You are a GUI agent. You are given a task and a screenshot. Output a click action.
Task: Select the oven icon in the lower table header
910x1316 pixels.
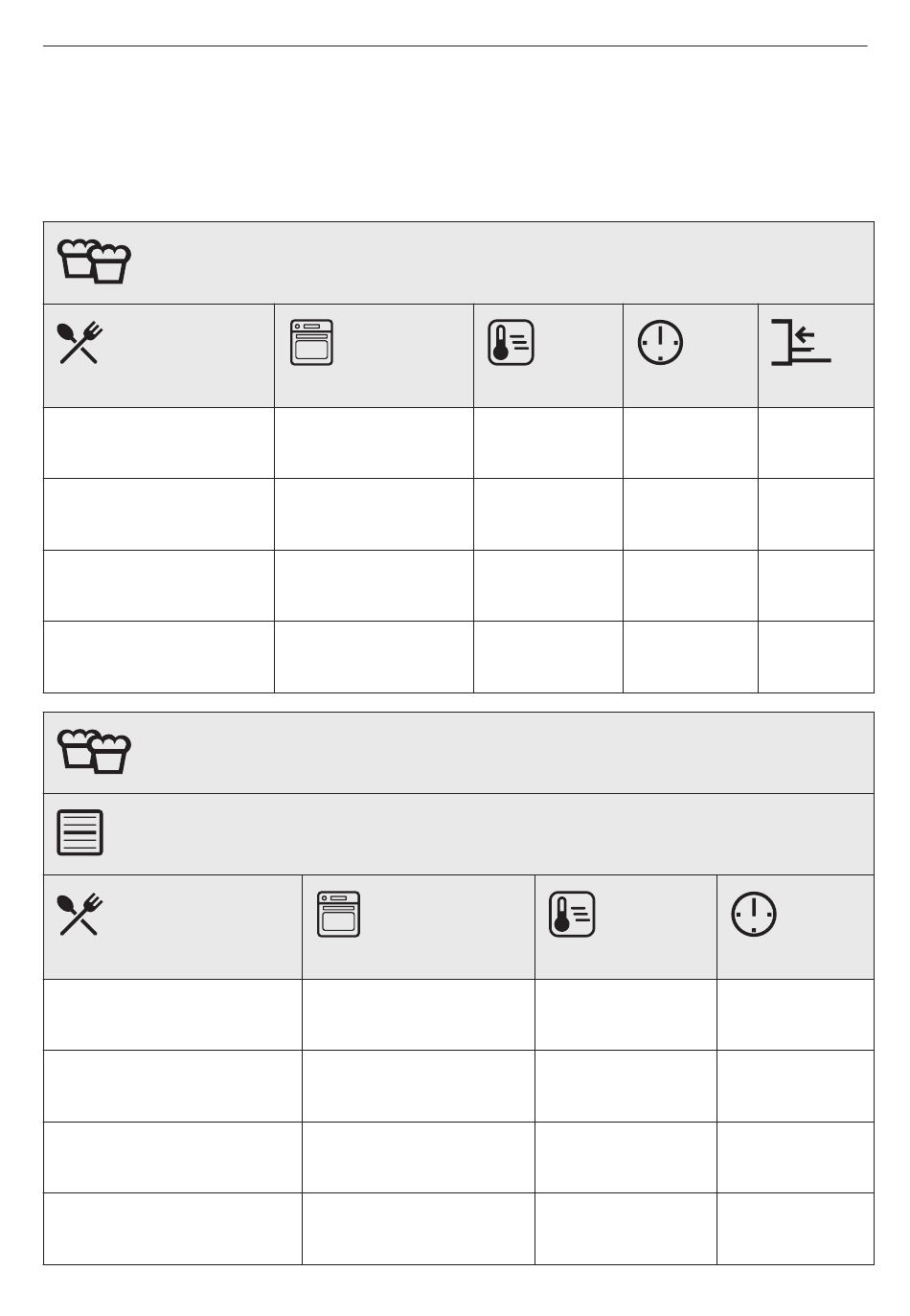[x=338, y=915]
